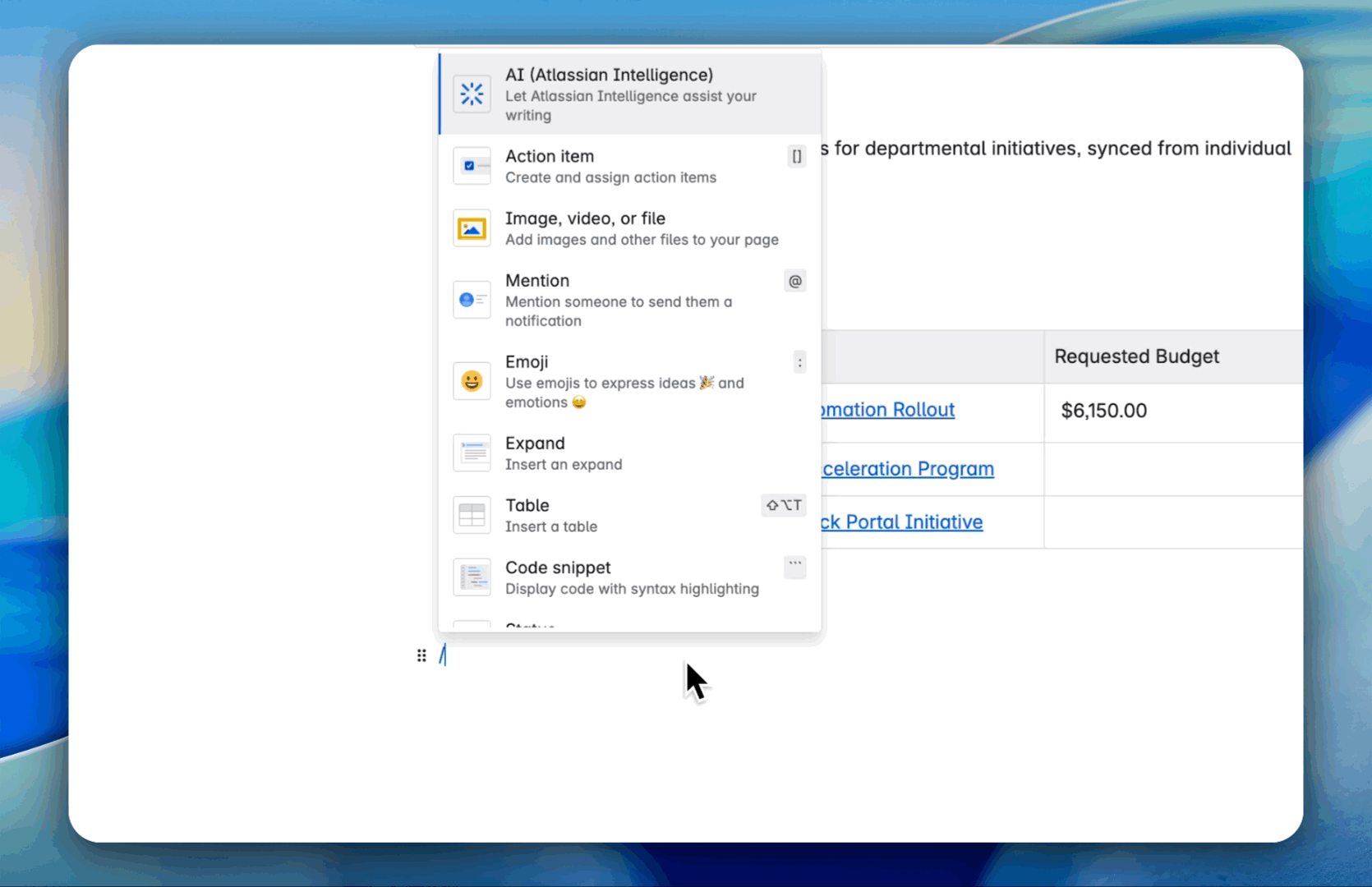Viewport: 1372px width, 887px height.
Task: Select the Mention option text
Action: 537,281
